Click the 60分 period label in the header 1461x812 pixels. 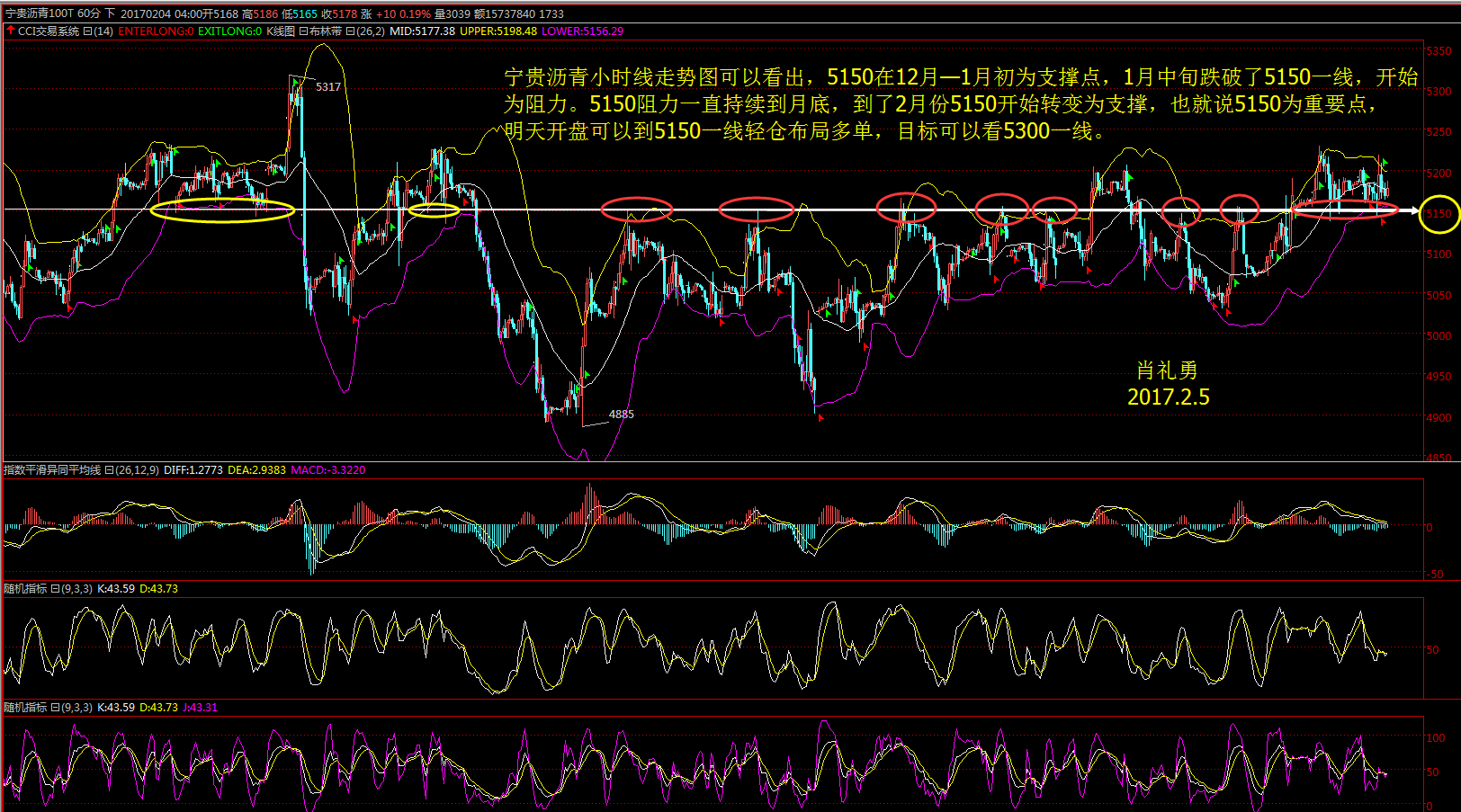pos(89,13)
